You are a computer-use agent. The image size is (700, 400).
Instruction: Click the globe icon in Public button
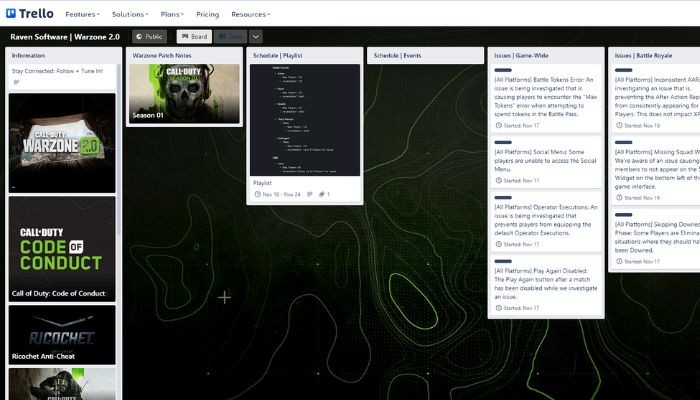(139, 37)
